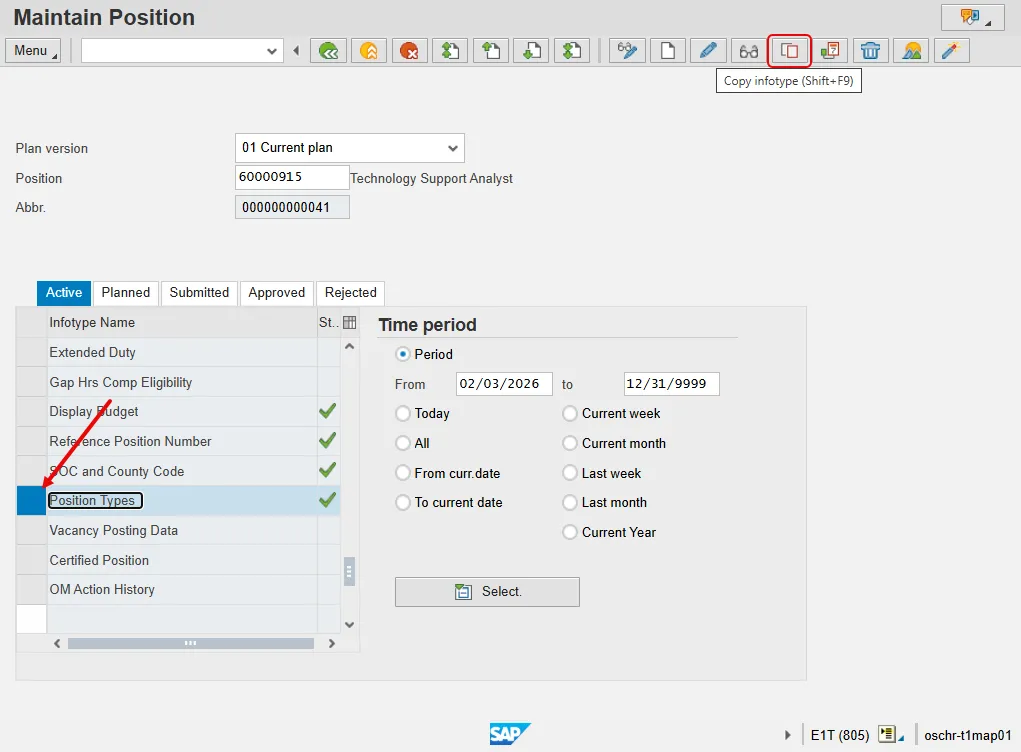Click the Delete trash can icon
The height and width of the screenshot is (752, 1021).
(871, 51)
